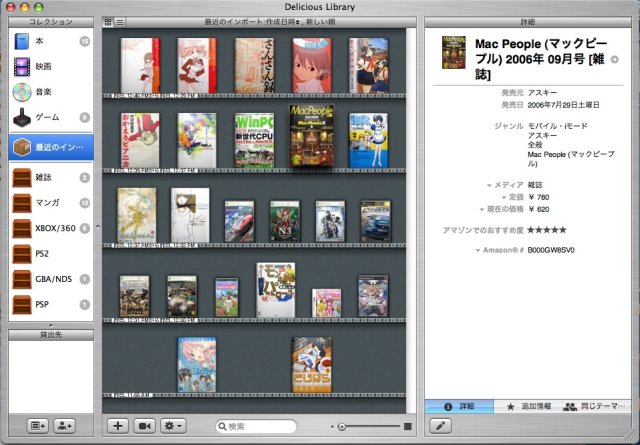Open the PS2 shelf
The image size is (640, 445).
(51, 254)
